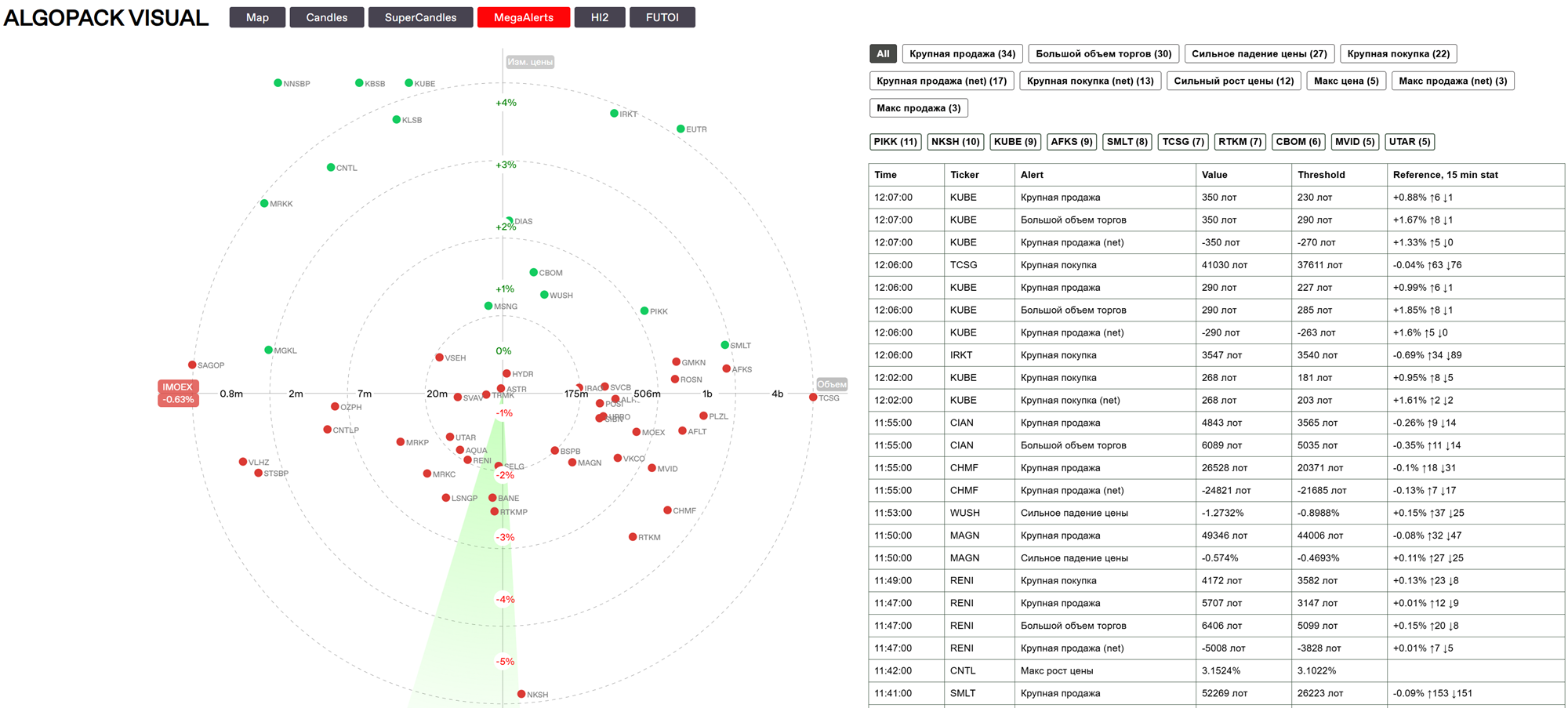Click the NKSH dot at chart bottom
The height and width of the screenshot is (708, 1568).
(521, 694)
